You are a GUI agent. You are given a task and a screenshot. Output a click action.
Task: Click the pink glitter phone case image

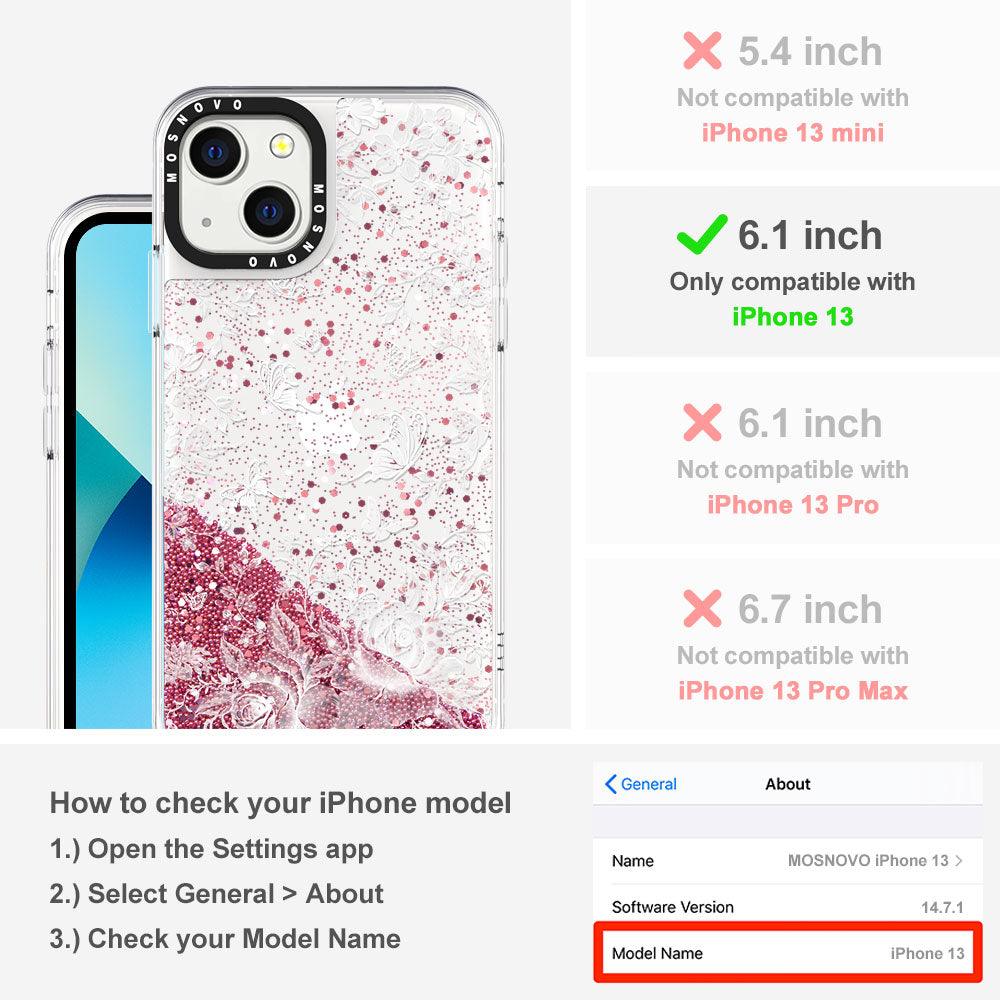[x=328, y=408]
